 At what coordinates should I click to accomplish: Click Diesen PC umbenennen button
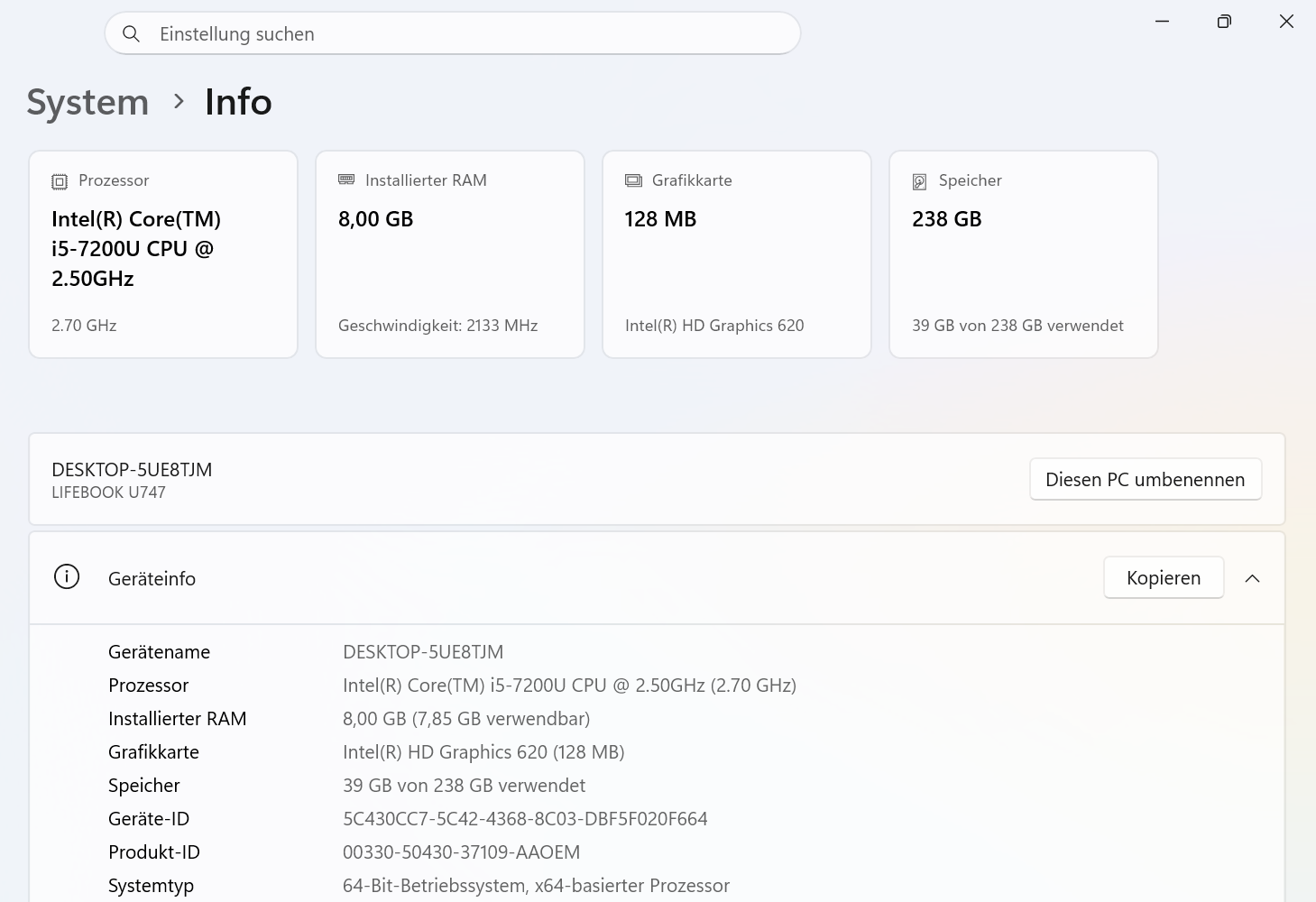(x=1146, y=479)
